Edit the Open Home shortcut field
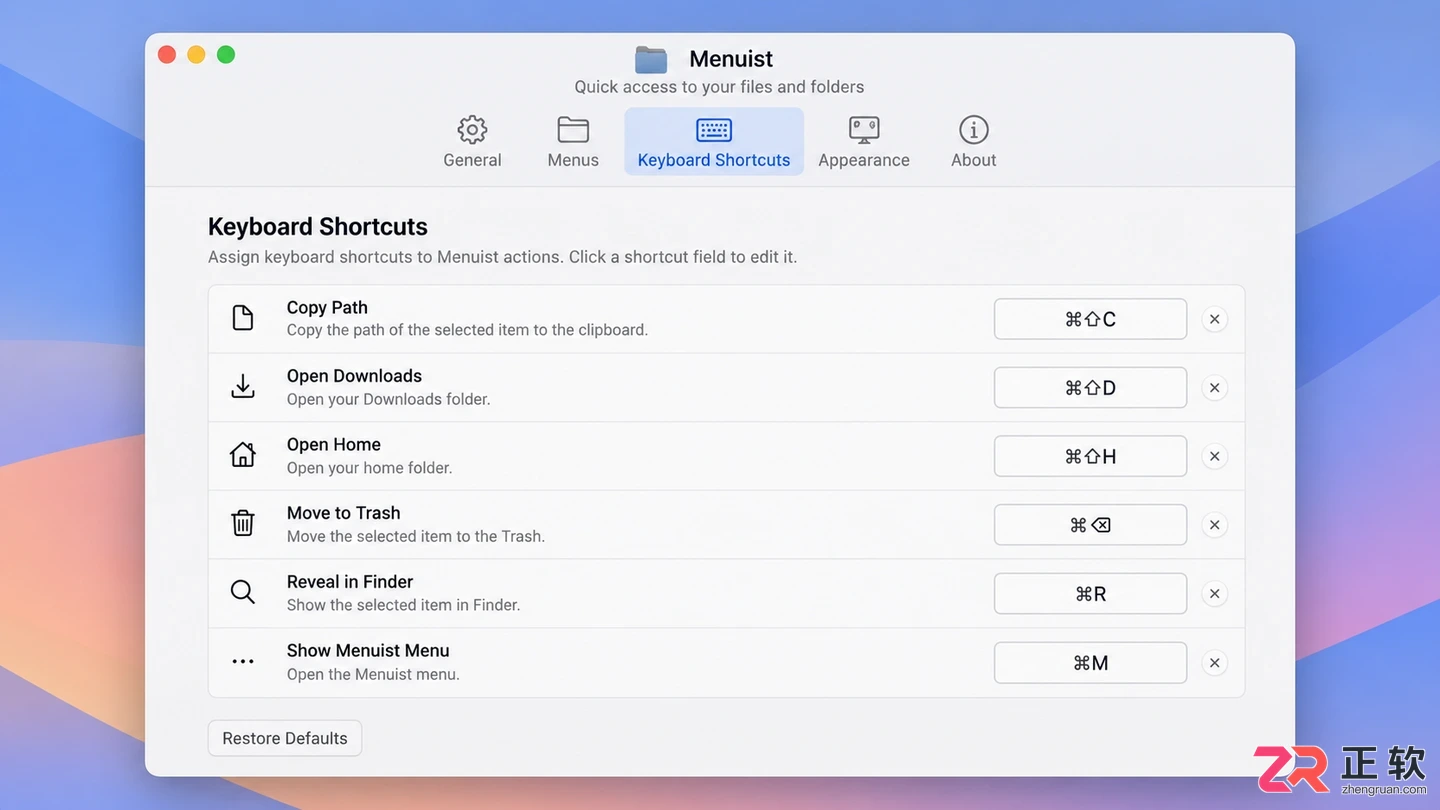Screen dimensions: 1440x810 1090,456
